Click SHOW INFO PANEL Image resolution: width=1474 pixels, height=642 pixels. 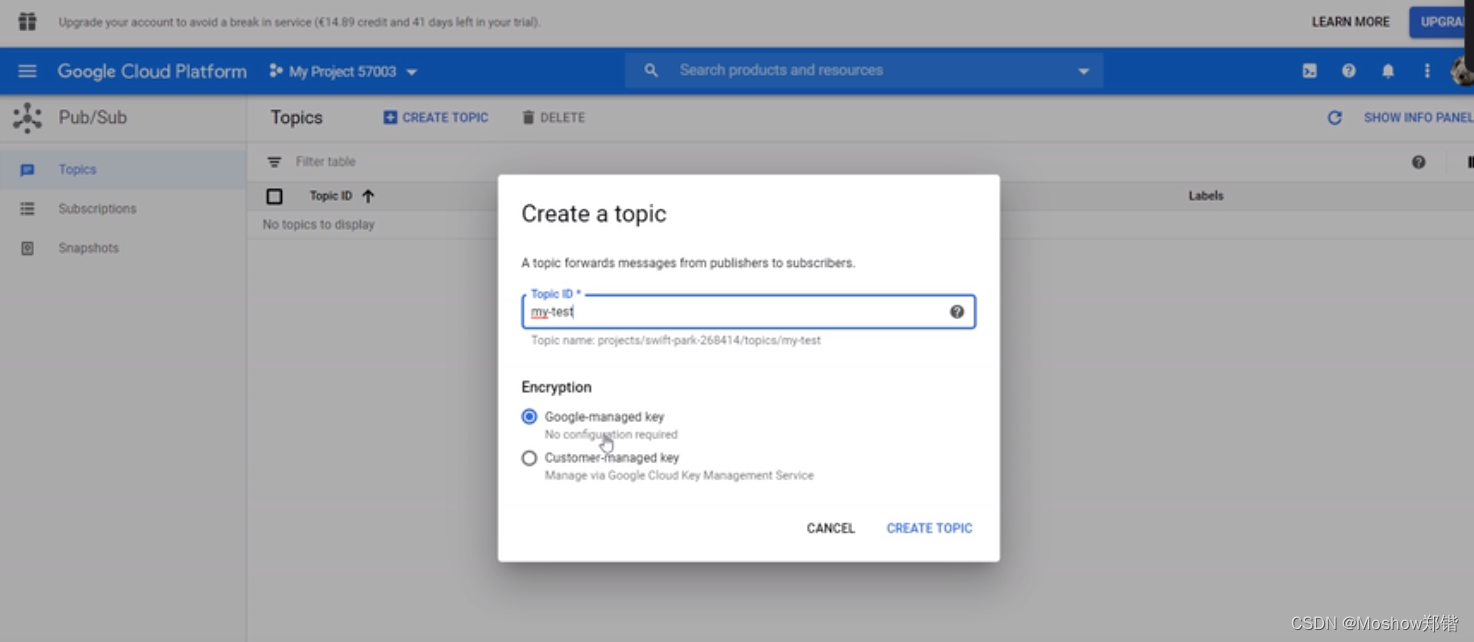click(1418, 118)
